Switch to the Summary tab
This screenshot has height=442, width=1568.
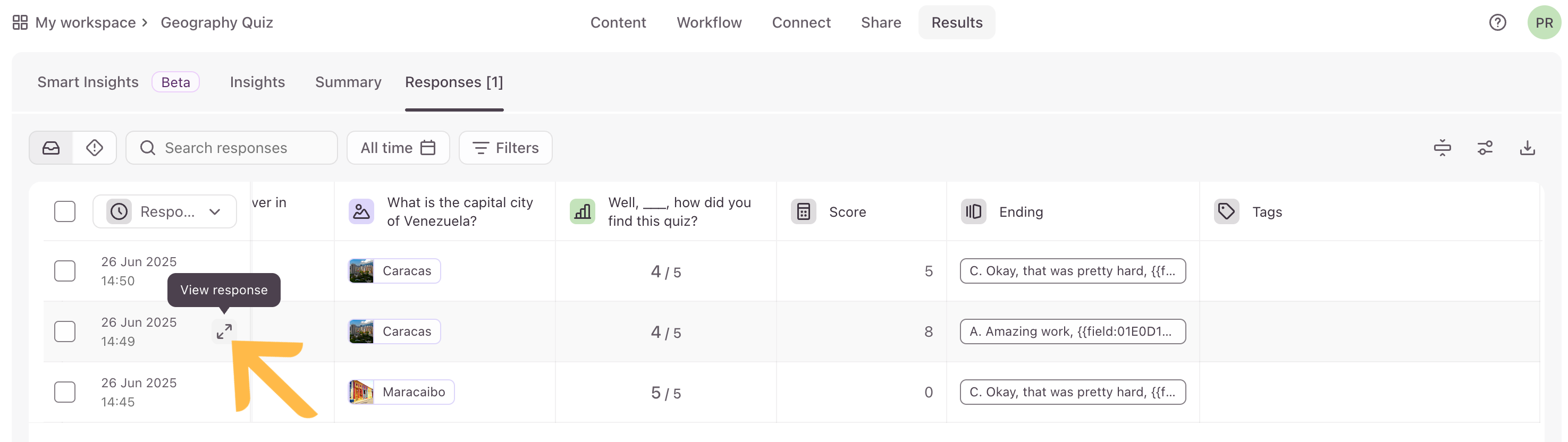click(348, 82)
